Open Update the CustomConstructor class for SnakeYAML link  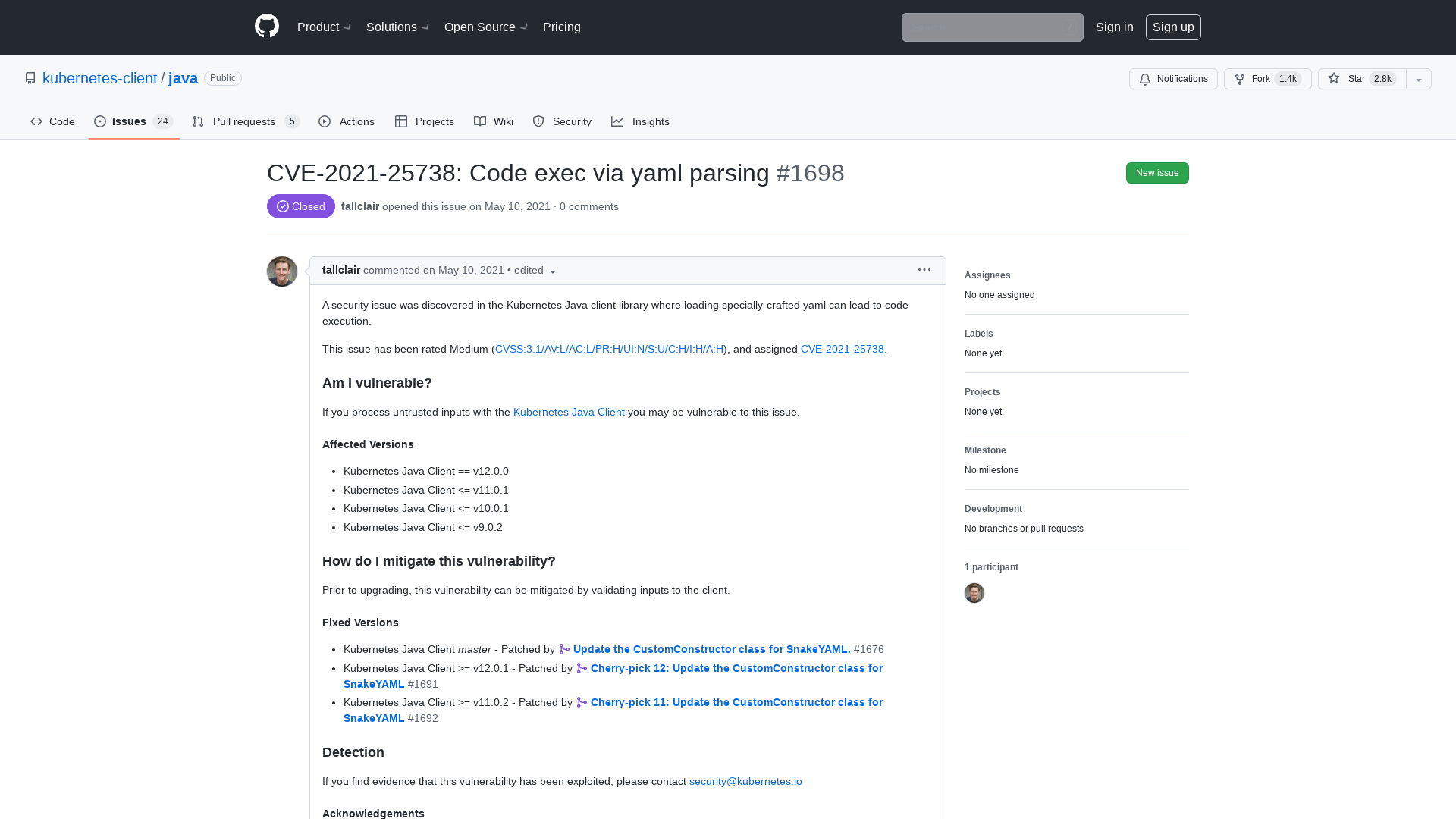pos(711,649)
